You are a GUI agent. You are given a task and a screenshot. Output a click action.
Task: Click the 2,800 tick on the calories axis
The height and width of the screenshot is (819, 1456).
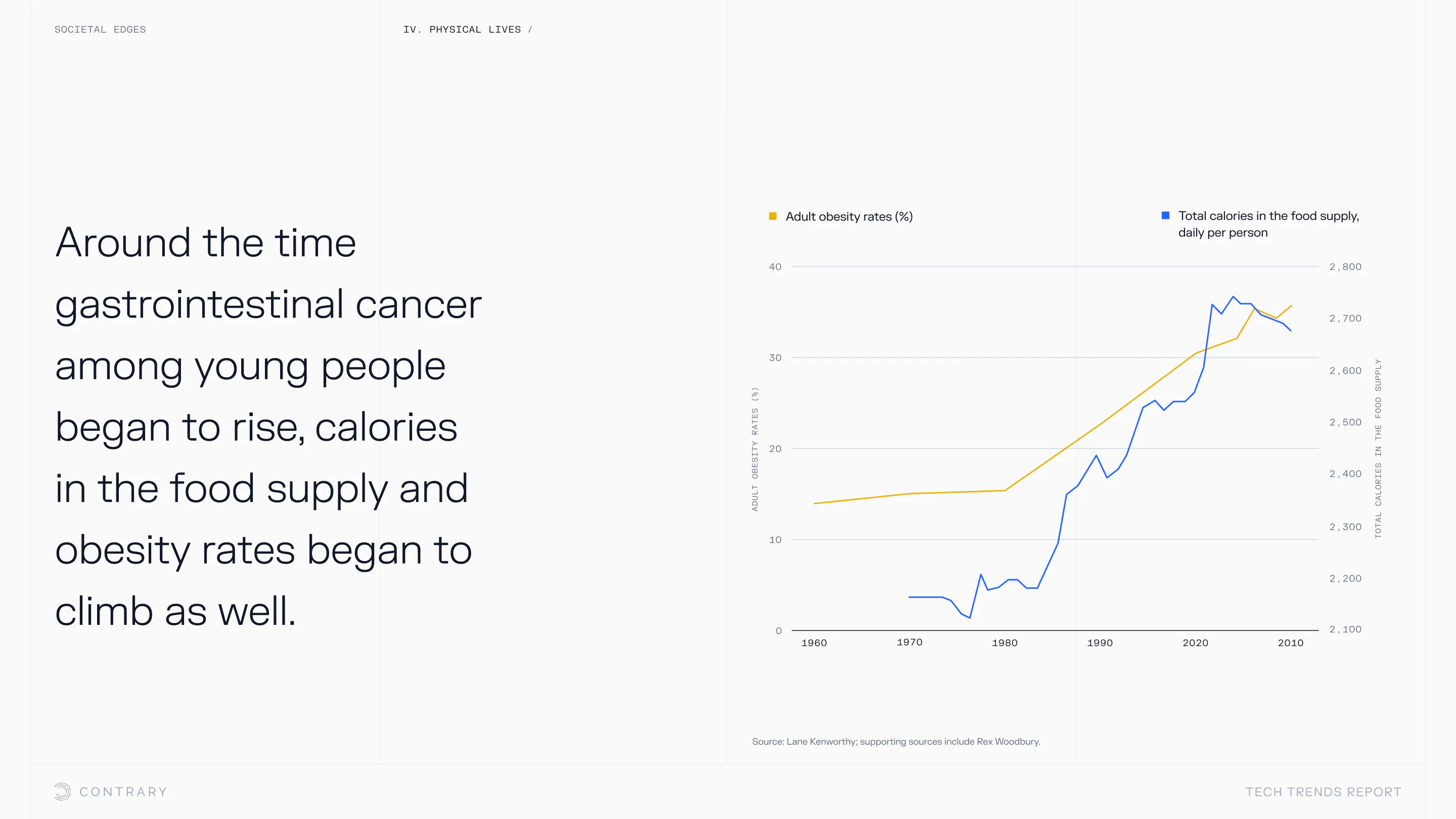pos(1345,267)
